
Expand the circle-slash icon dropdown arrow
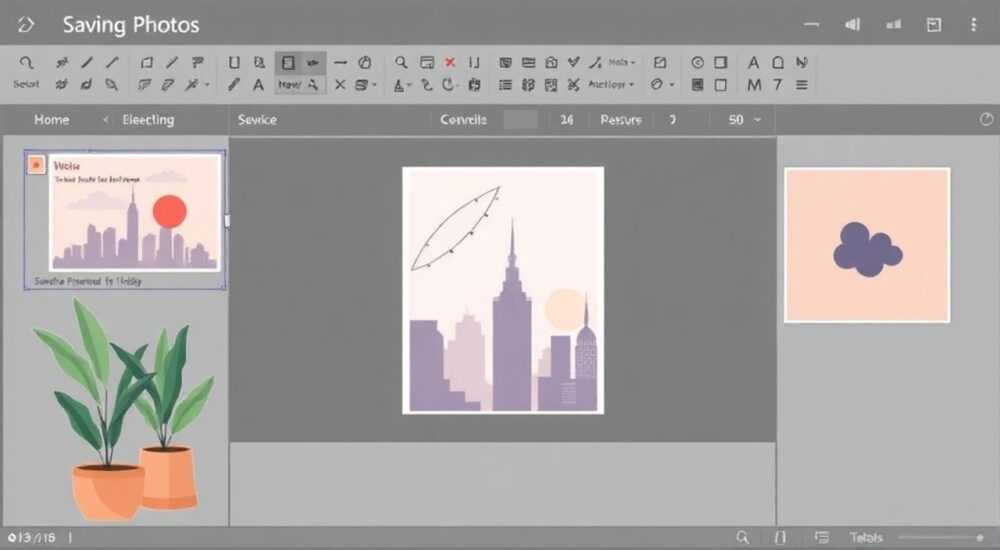(672, 85)
